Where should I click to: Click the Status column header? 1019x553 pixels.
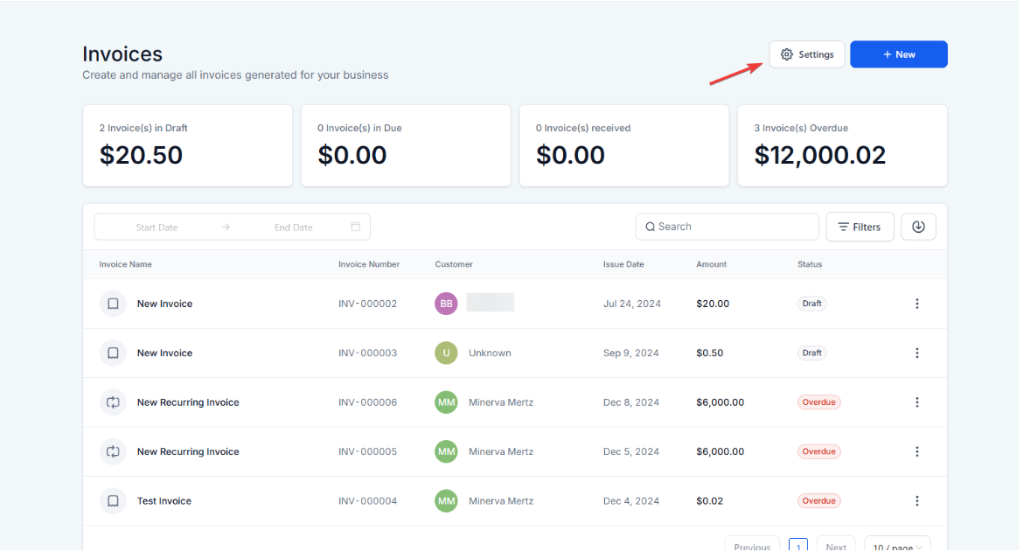tap(809, 265)
